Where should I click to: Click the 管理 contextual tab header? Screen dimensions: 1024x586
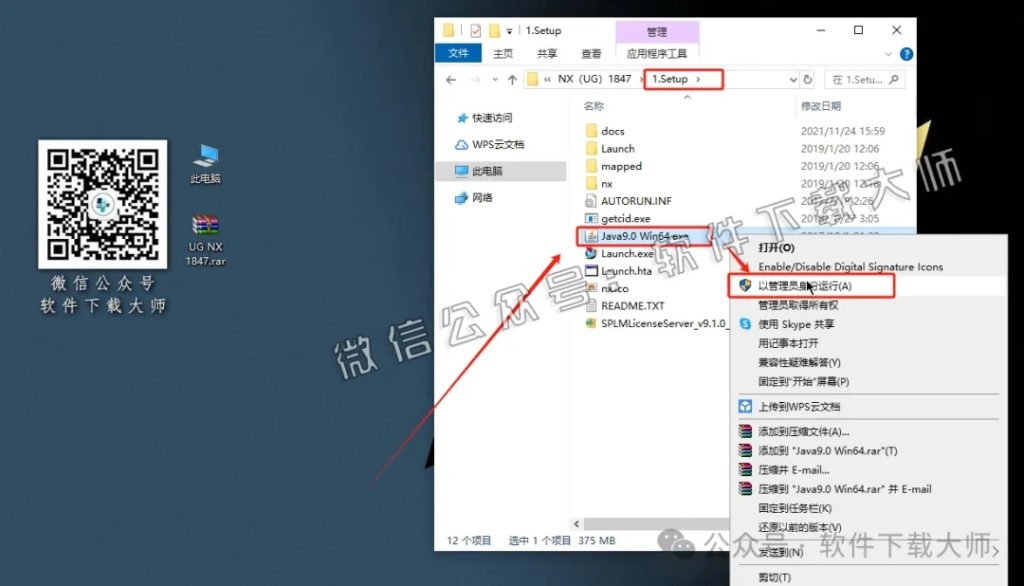[657, 31]
